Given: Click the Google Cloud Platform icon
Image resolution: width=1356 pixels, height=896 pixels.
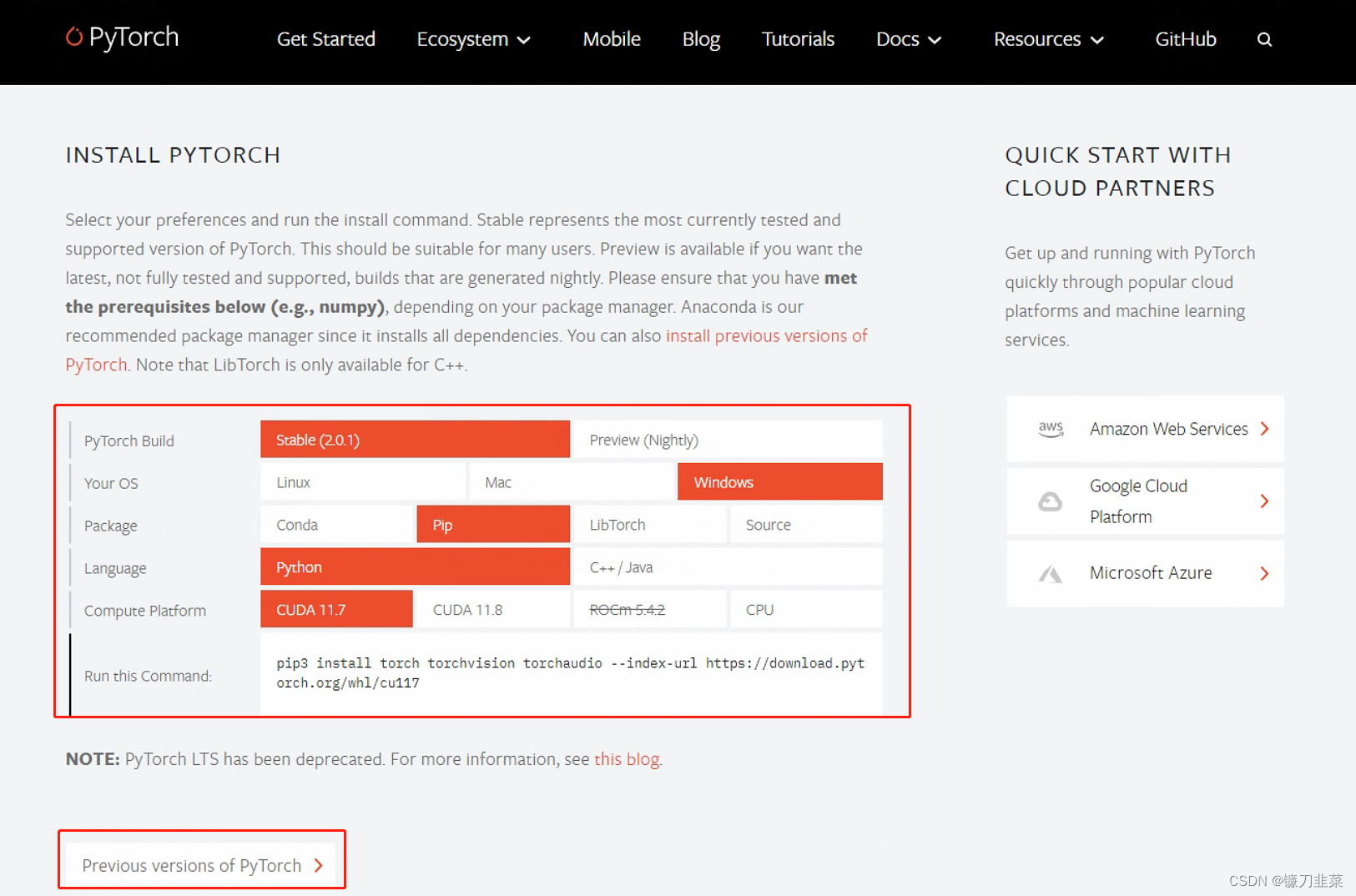Looking at the screenshot, I should pyautogui.click(x=1050, y=501).
